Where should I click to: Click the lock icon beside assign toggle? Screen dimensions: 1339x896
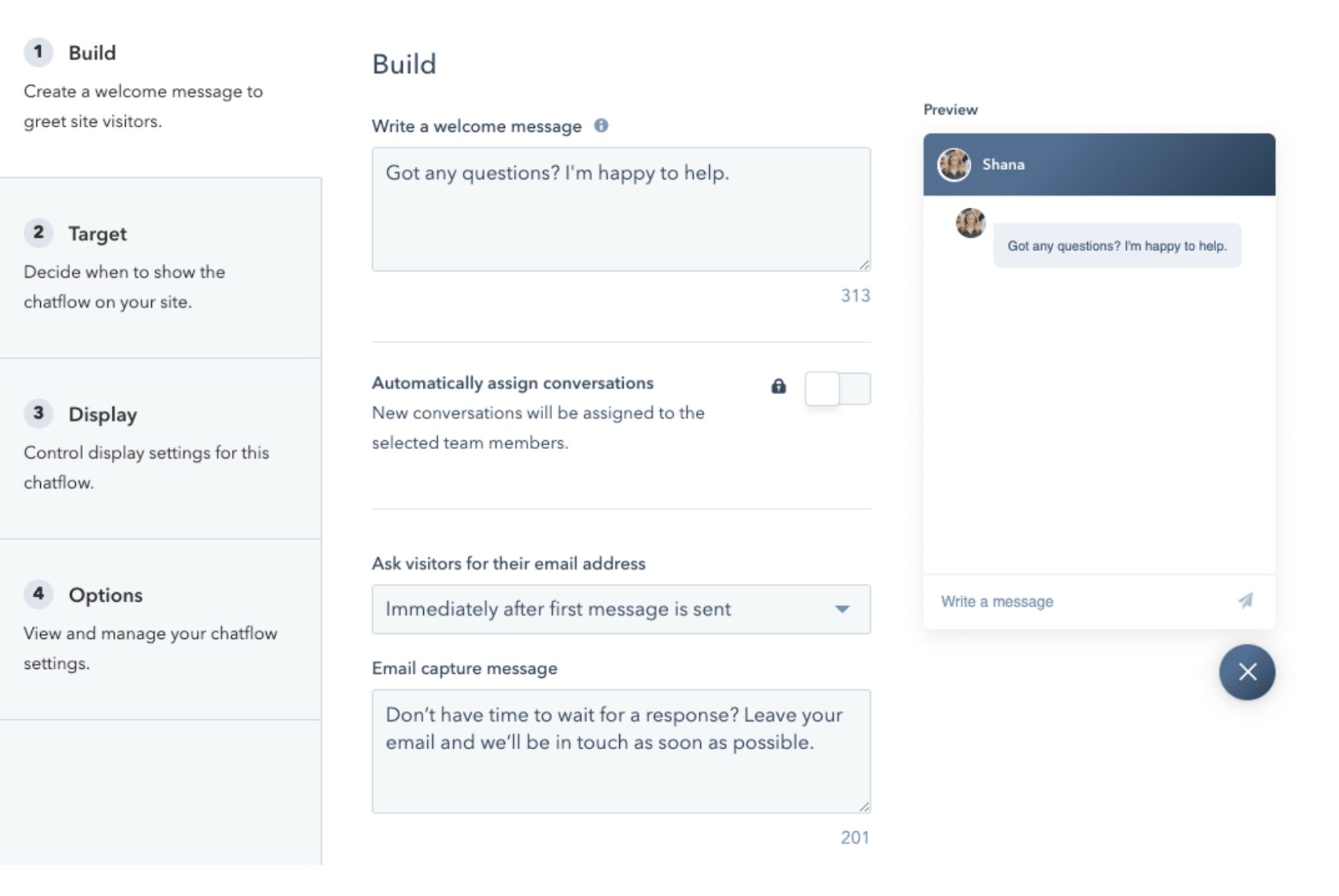778,386
